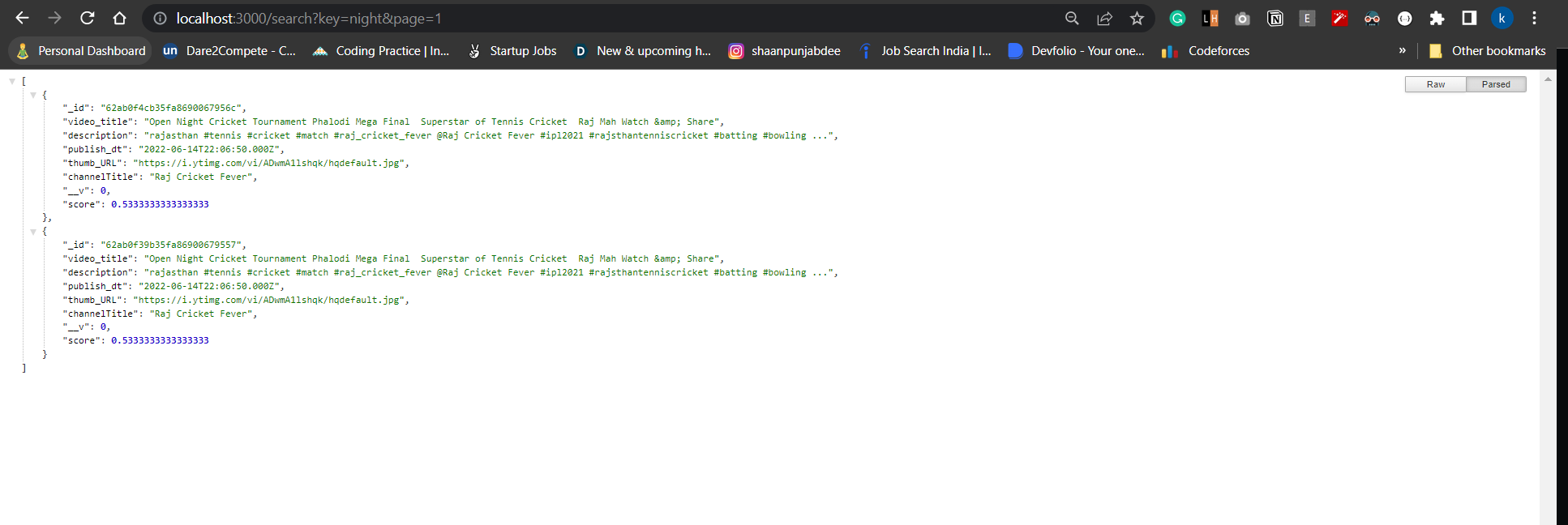
Task: Click the magnifier zoom icon in address bar
Action: coord(1072,19)
